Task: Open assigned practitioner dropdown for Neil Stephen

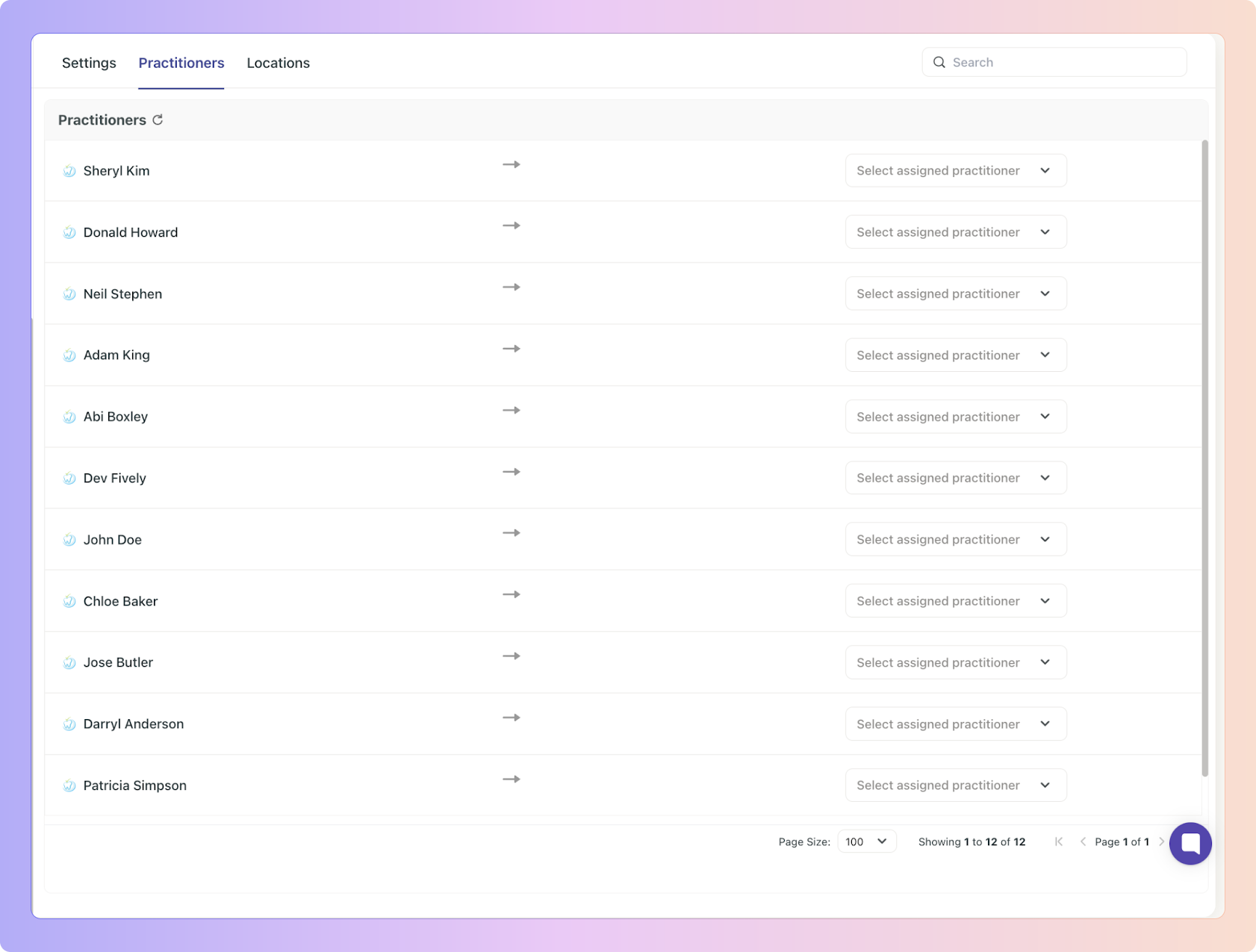Action: pyautogui.click(x=955, y=293)
